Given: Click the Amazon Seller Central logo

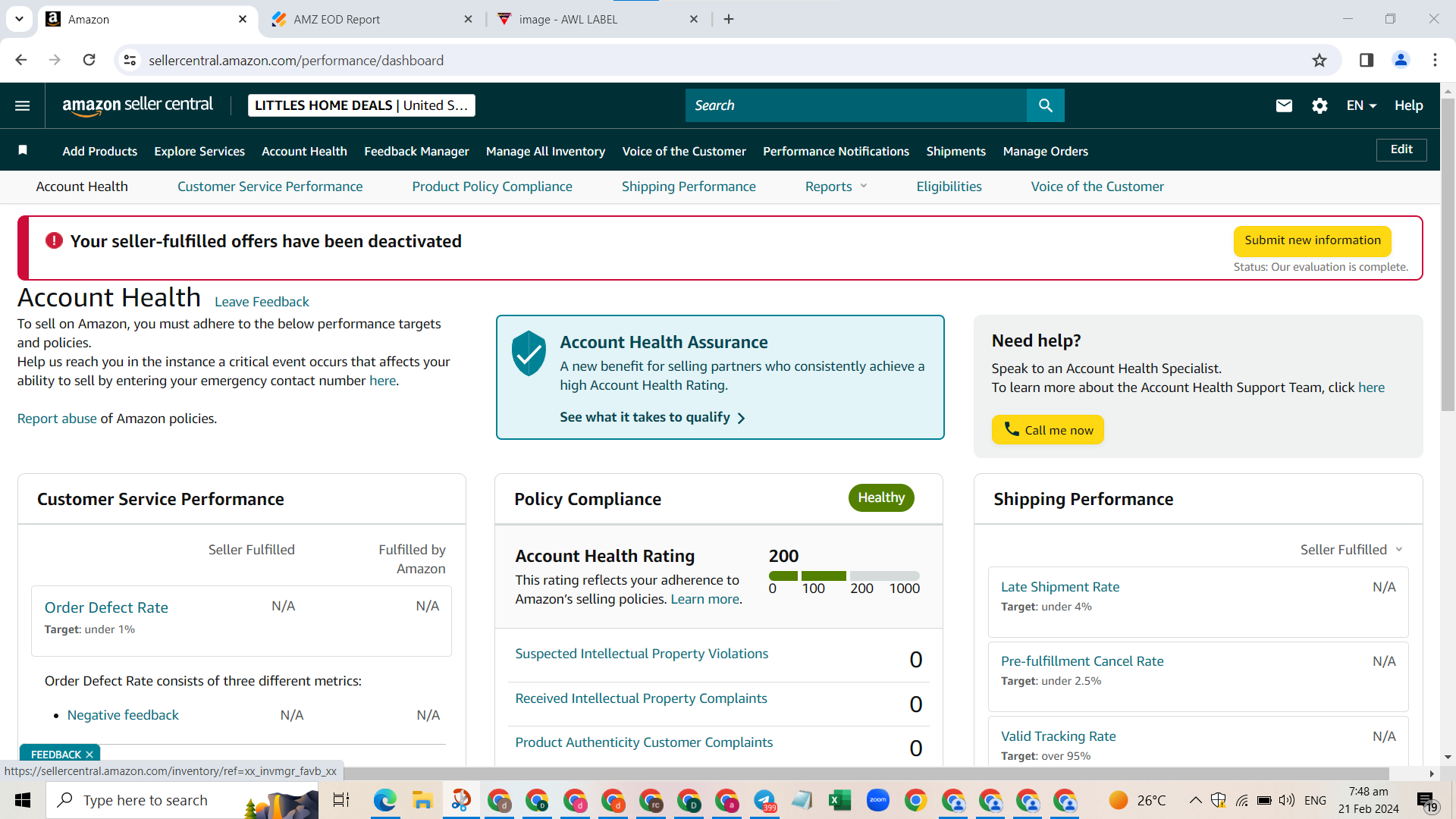Looking at the screenshot, I should point(137,105).
